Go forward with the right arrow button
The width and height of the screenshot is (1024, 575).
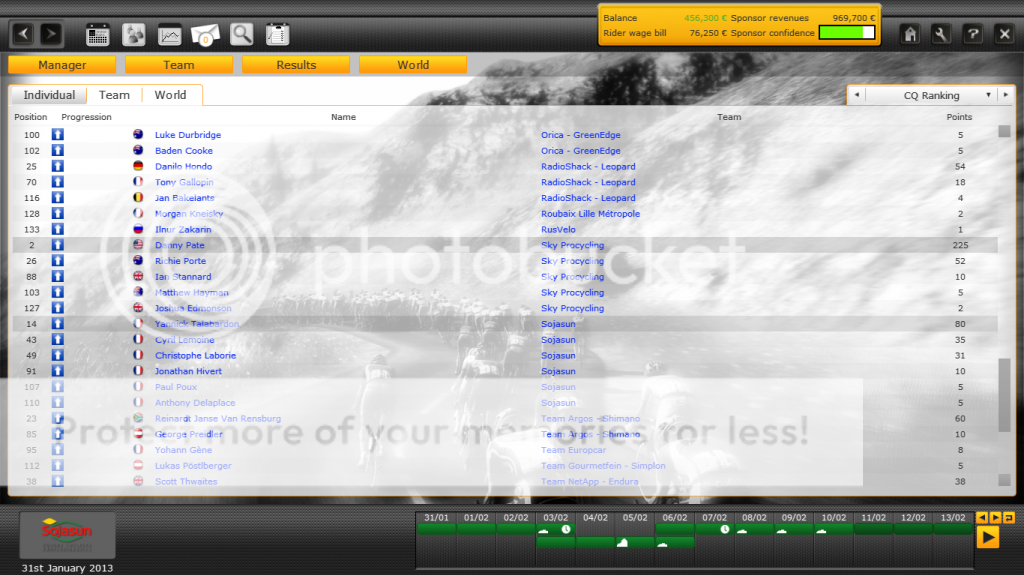[x=51, y=34]
